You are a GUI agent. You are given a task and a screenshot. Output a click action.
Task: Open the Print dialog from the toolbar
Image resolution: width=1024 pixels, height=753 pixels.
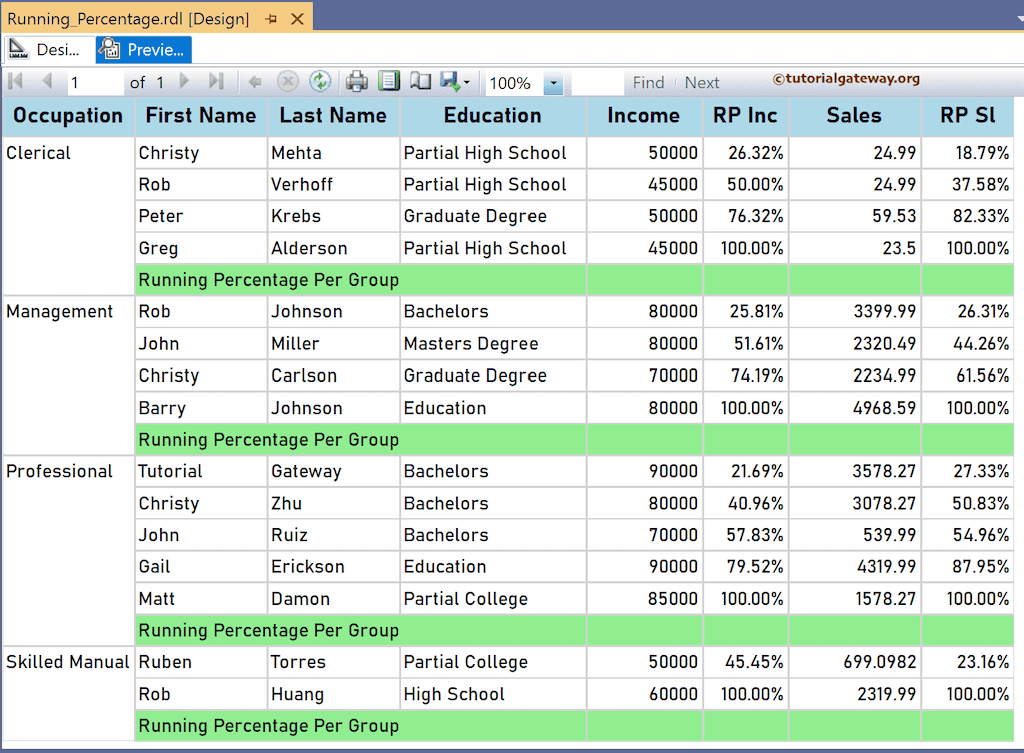pos(356,84)
